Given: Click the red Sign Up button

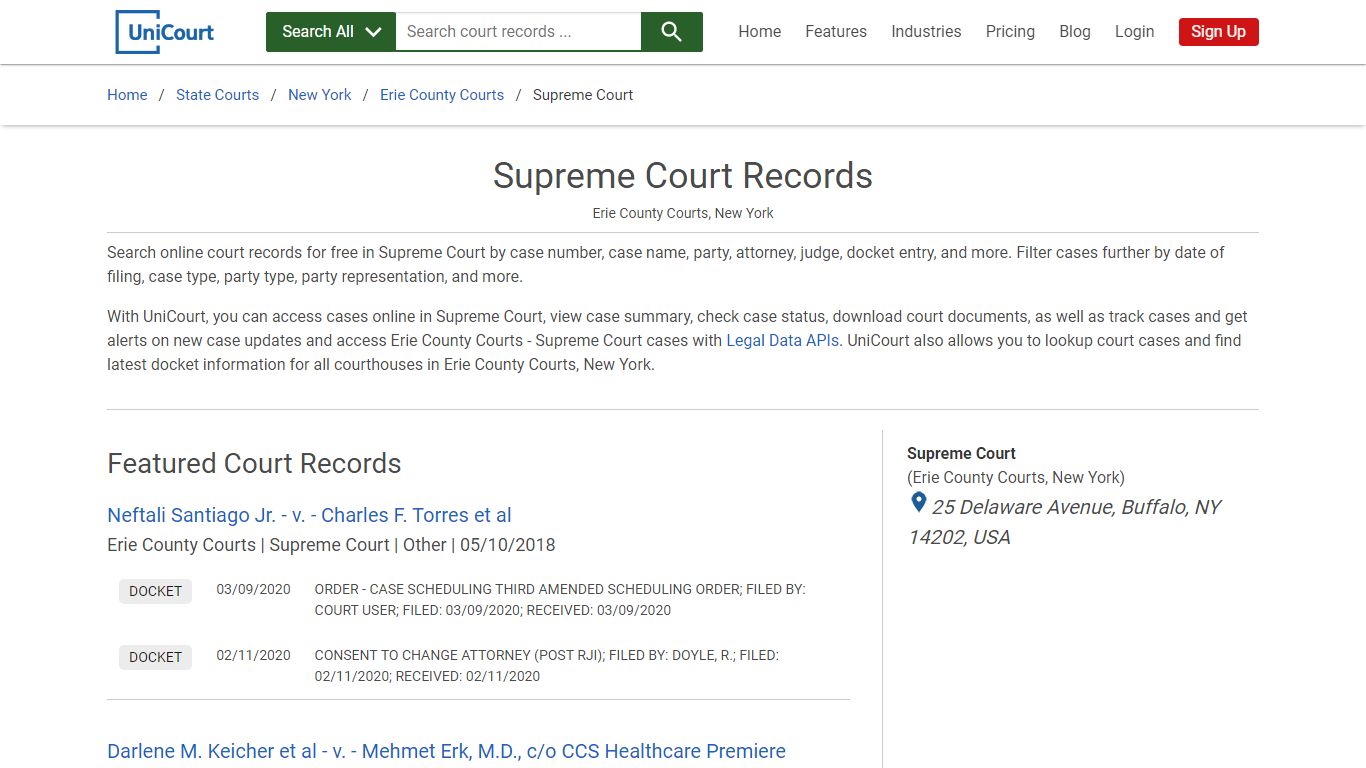Looking at the screenshot, I should point(1218,32).
